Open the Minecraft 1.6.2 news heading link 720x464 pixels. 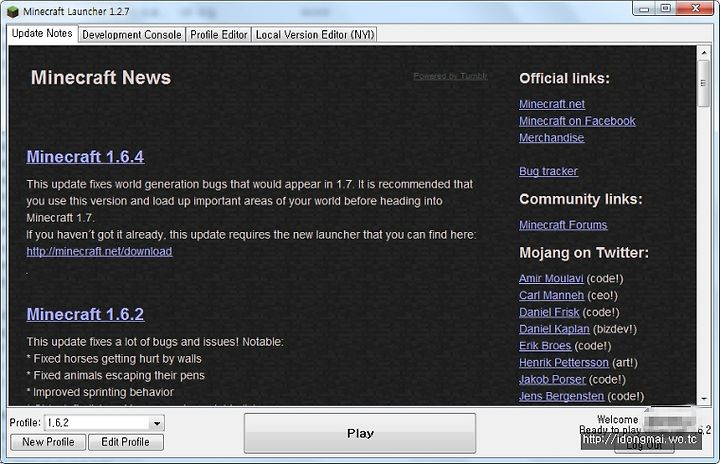click(85, 314)
